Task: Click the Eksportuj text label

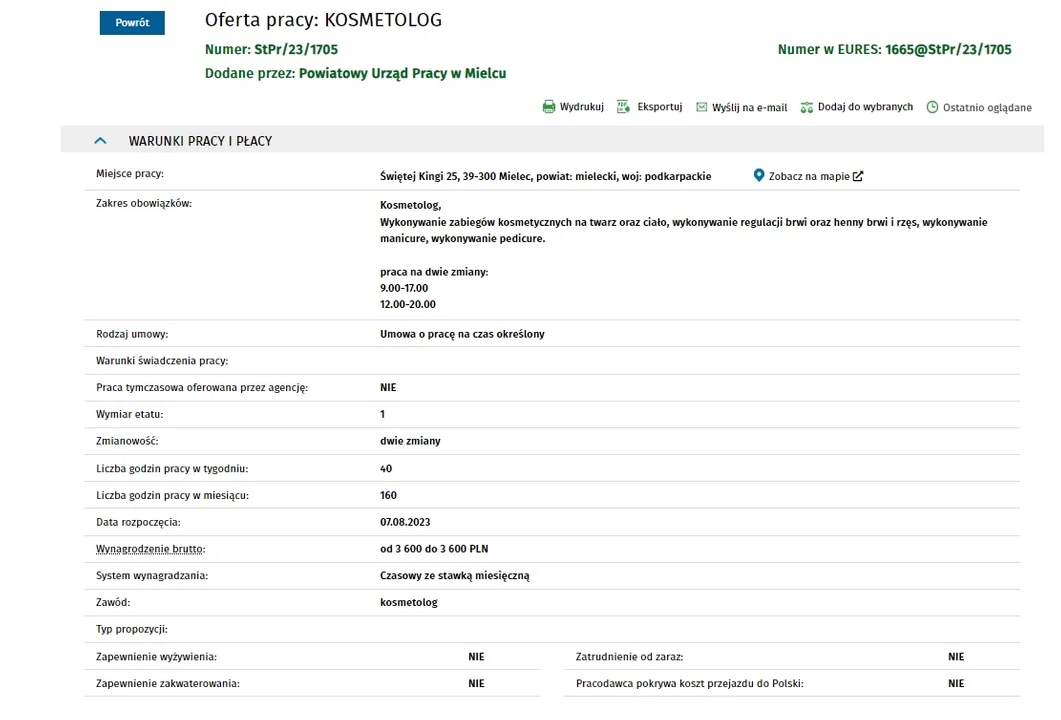Action: (659, 107)
